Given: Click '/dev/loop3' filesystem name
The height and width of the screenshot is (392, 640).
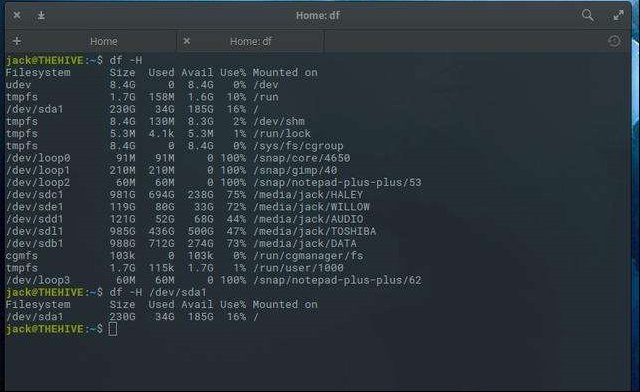Looking at the screenshot, I should (x=38, y=281).
